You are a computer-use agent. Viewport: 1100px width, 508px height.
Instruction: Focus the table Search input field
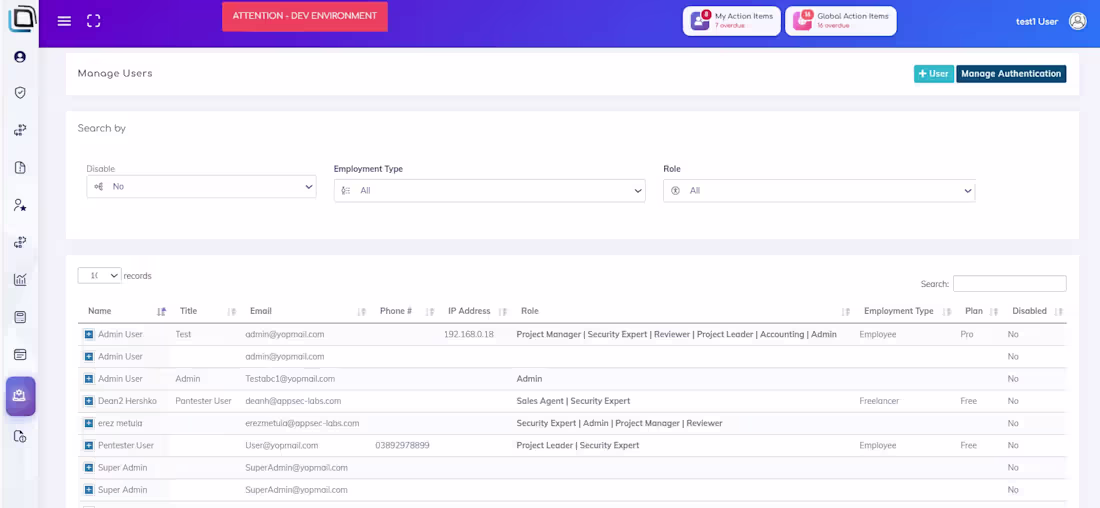[1010, 283]
